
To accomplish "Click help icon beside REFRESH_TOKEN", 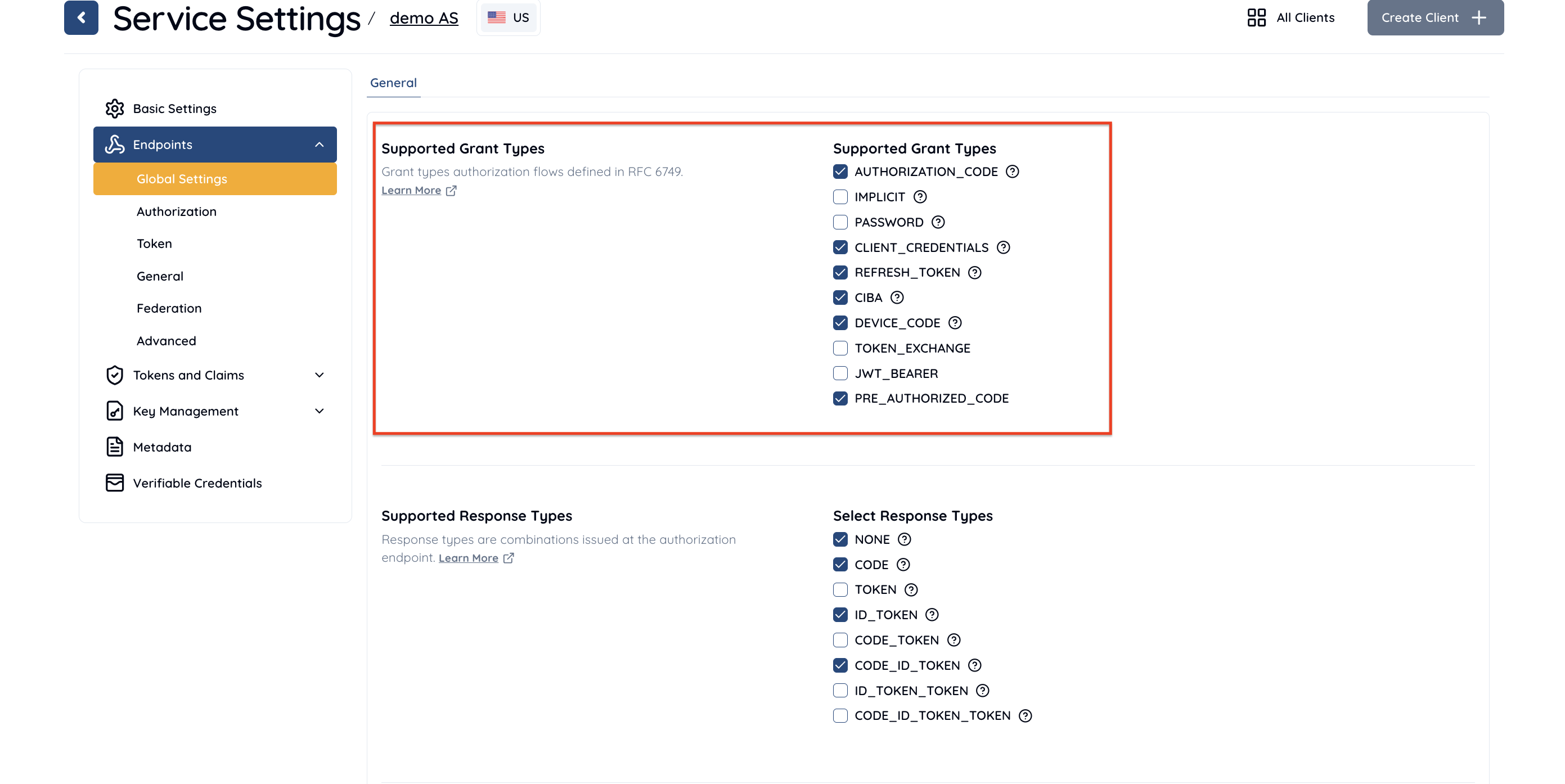I will point(974,273).
